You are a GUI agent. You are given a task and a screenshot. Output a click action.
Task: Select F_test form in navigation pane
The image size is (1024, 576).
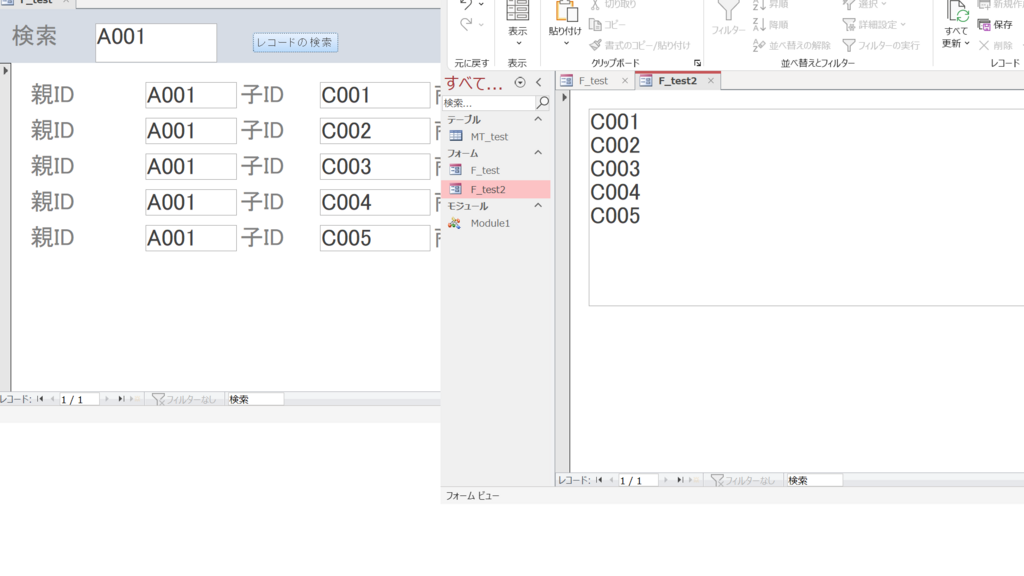point(484,171)
